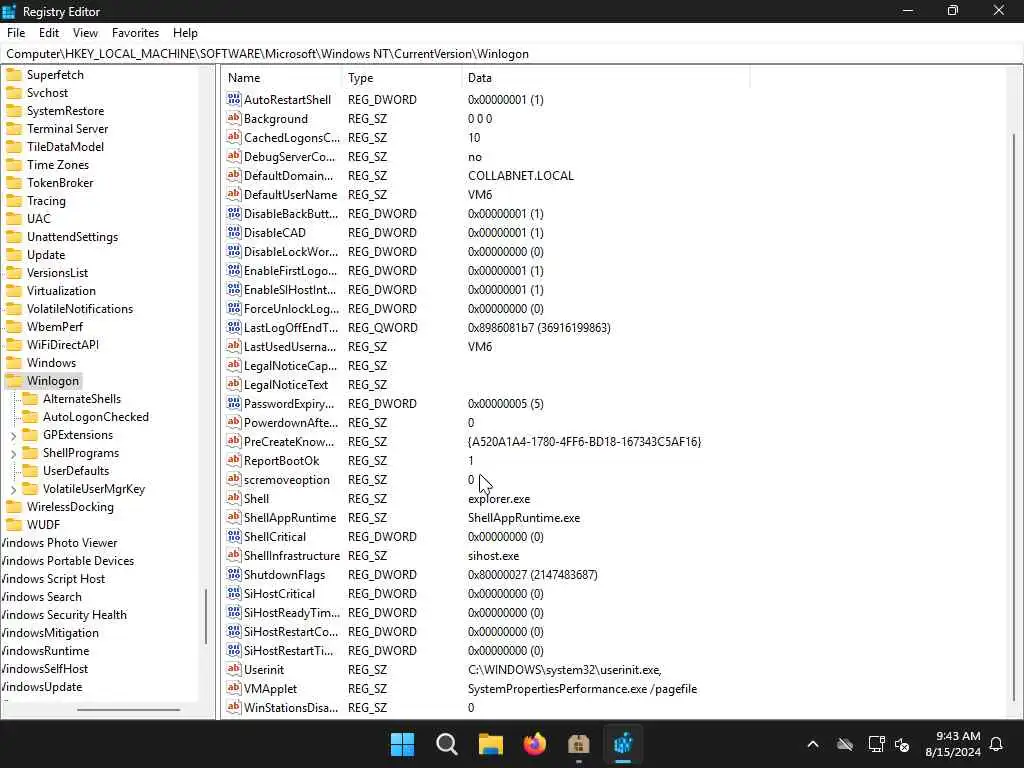Open the notifications bell
1024x768 pixels.
[996, 744]
